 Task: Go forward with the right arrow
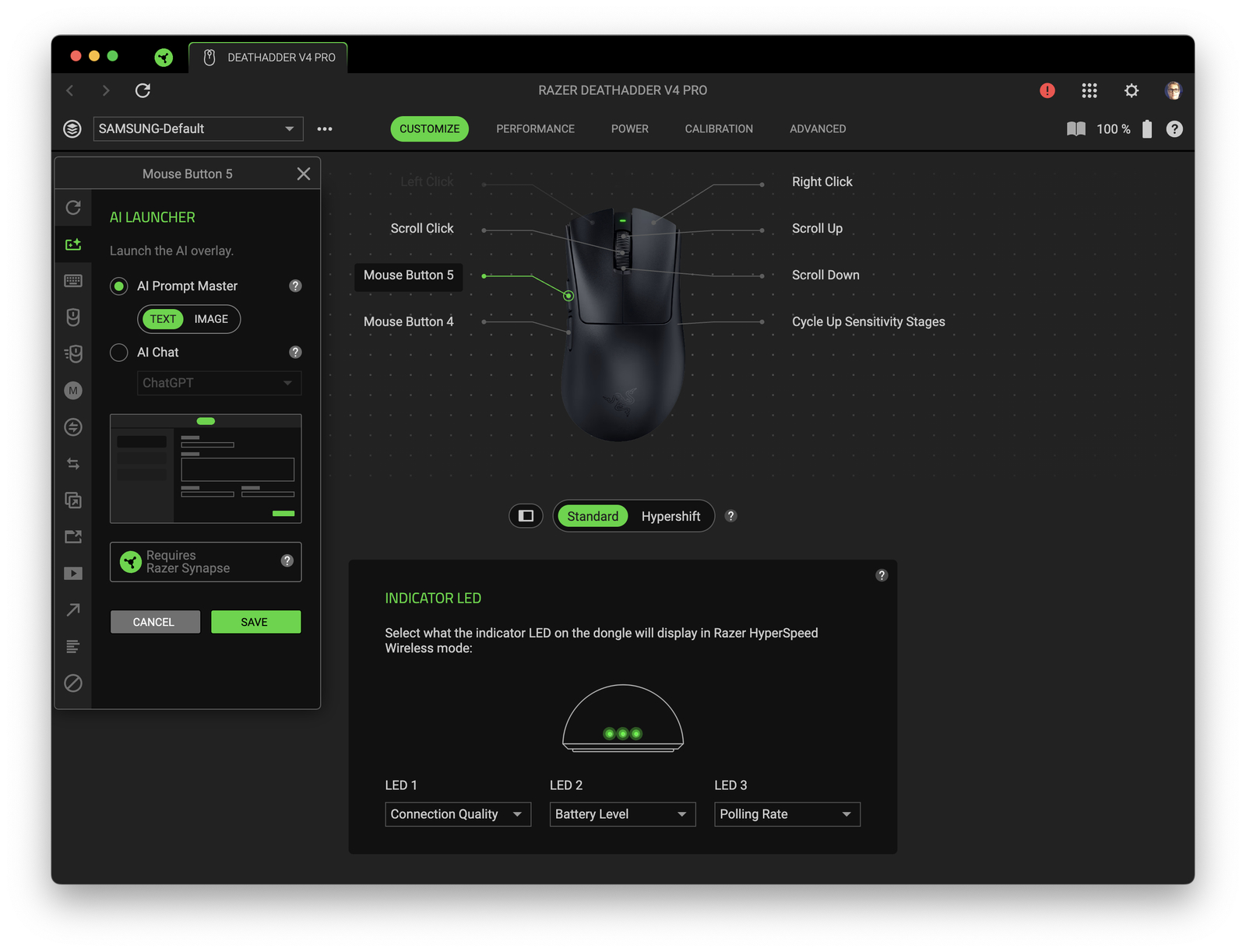tap(106, 90)
